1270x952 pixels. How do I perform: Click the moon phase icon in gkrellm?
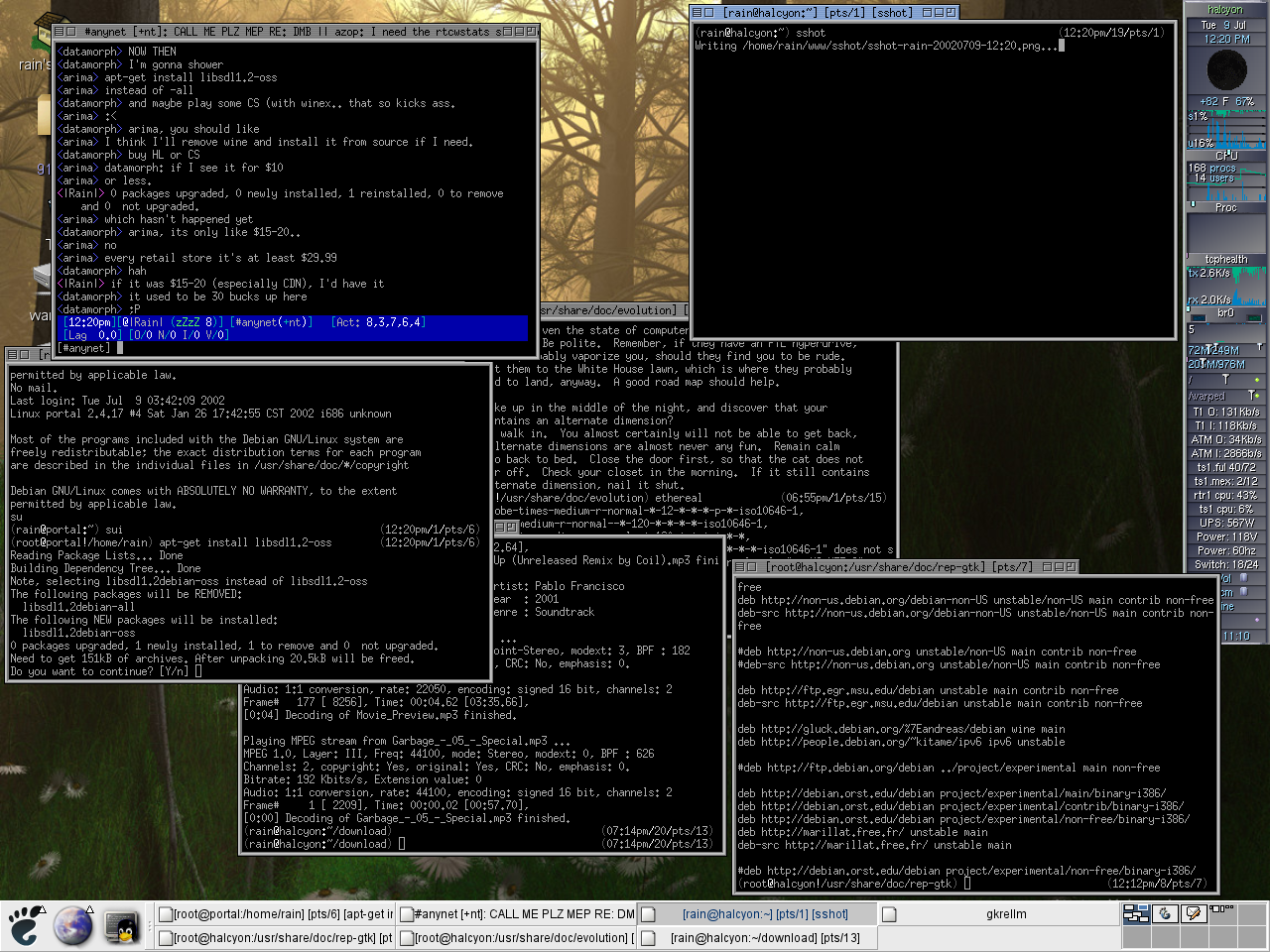[x=1226, y=70]
